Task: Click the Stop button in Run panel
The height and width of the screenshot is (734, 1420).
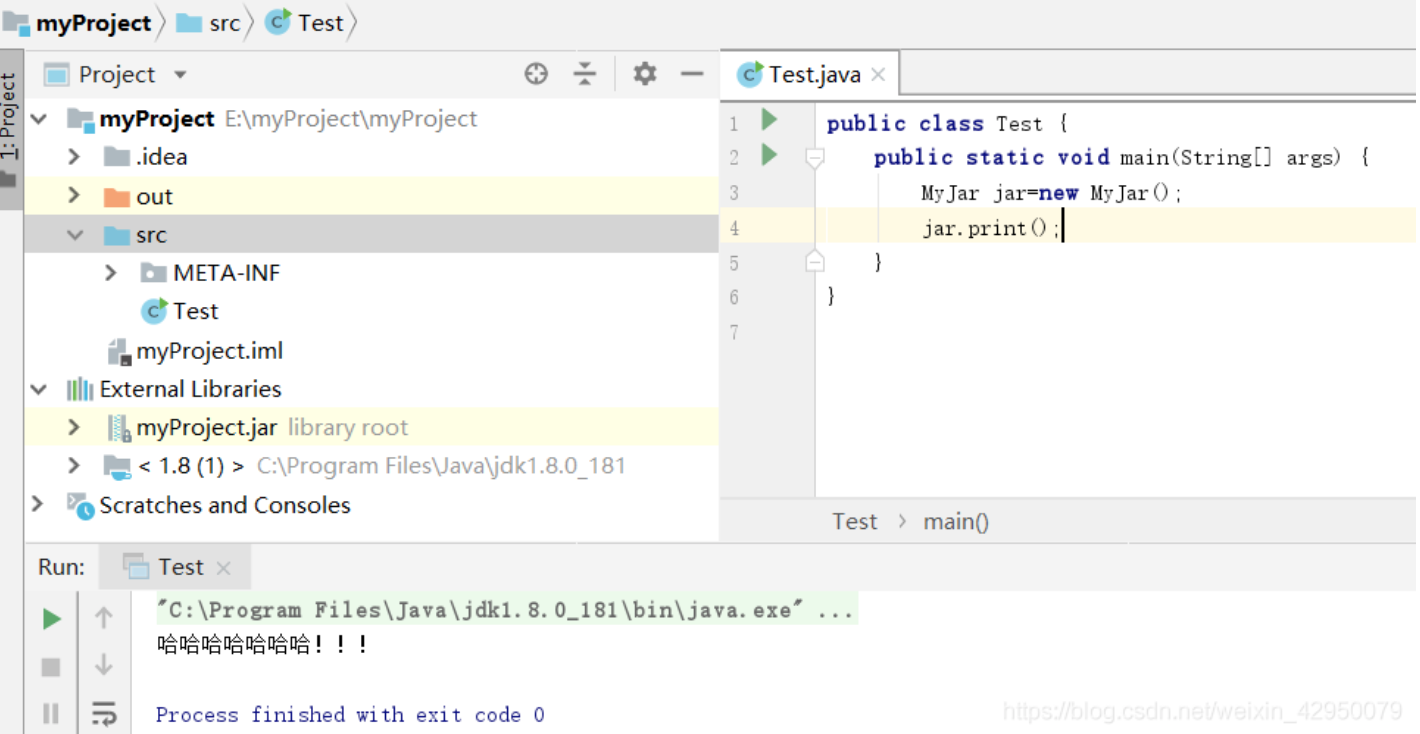Action: 51,667
